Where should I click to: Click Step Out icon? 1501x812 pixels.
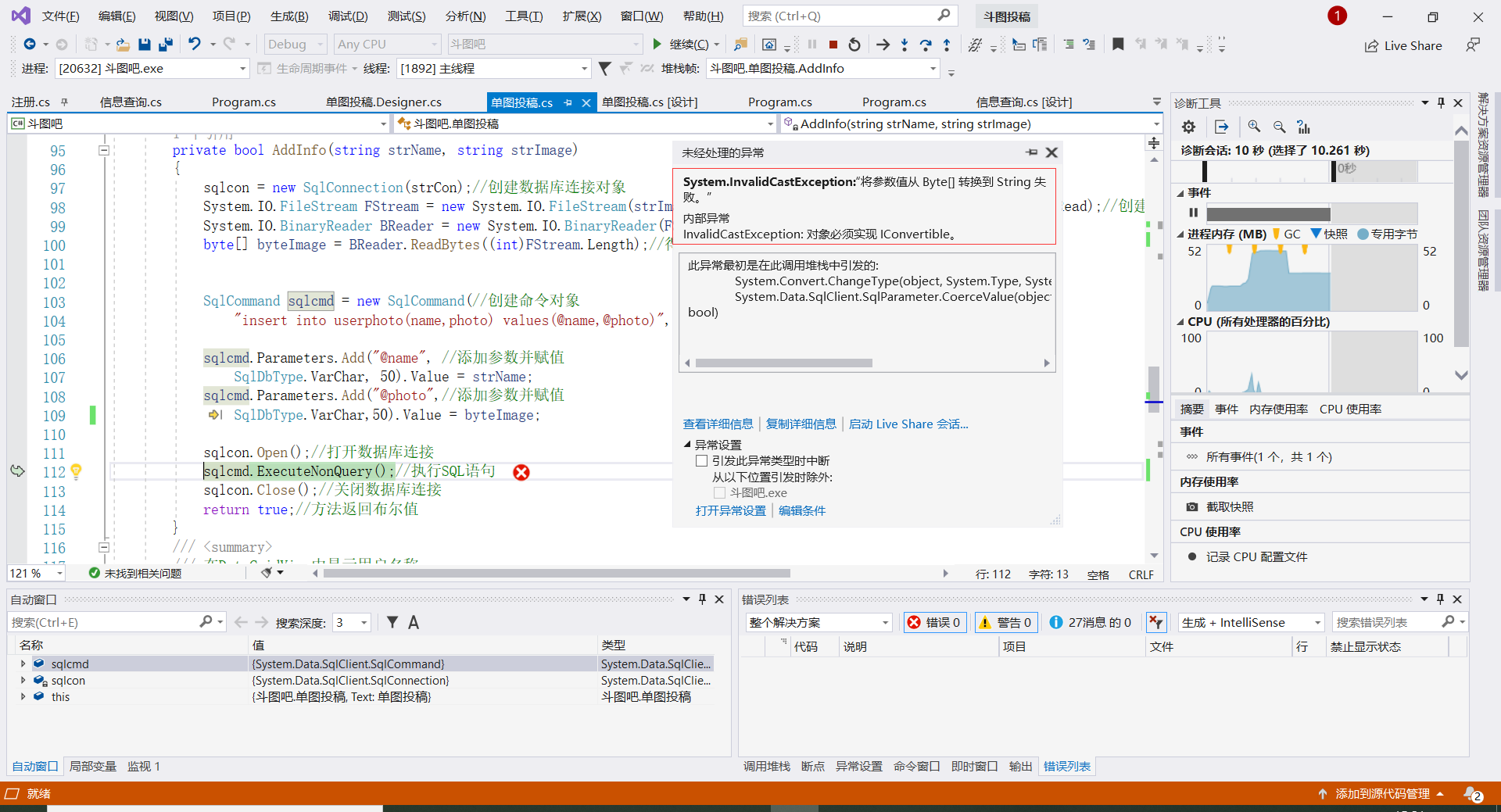947,45
